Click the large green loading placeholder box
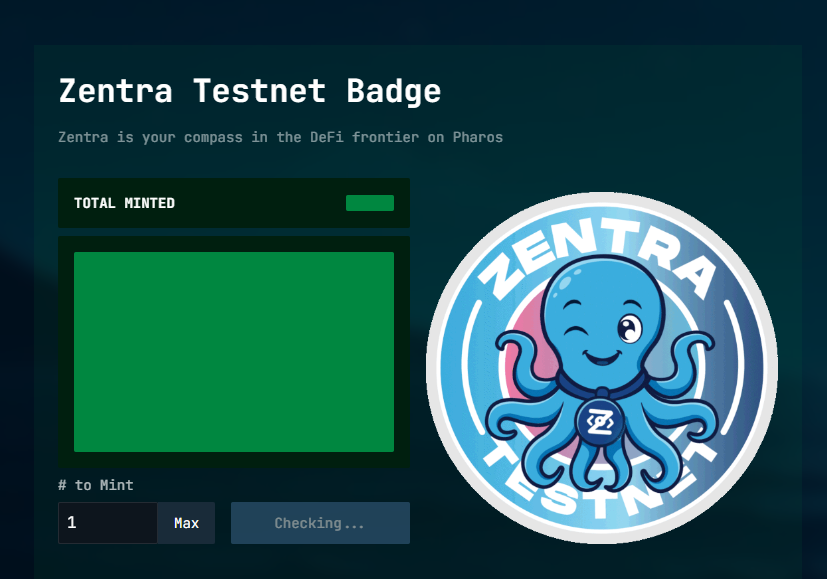827x579 pixels. point(234,352)
